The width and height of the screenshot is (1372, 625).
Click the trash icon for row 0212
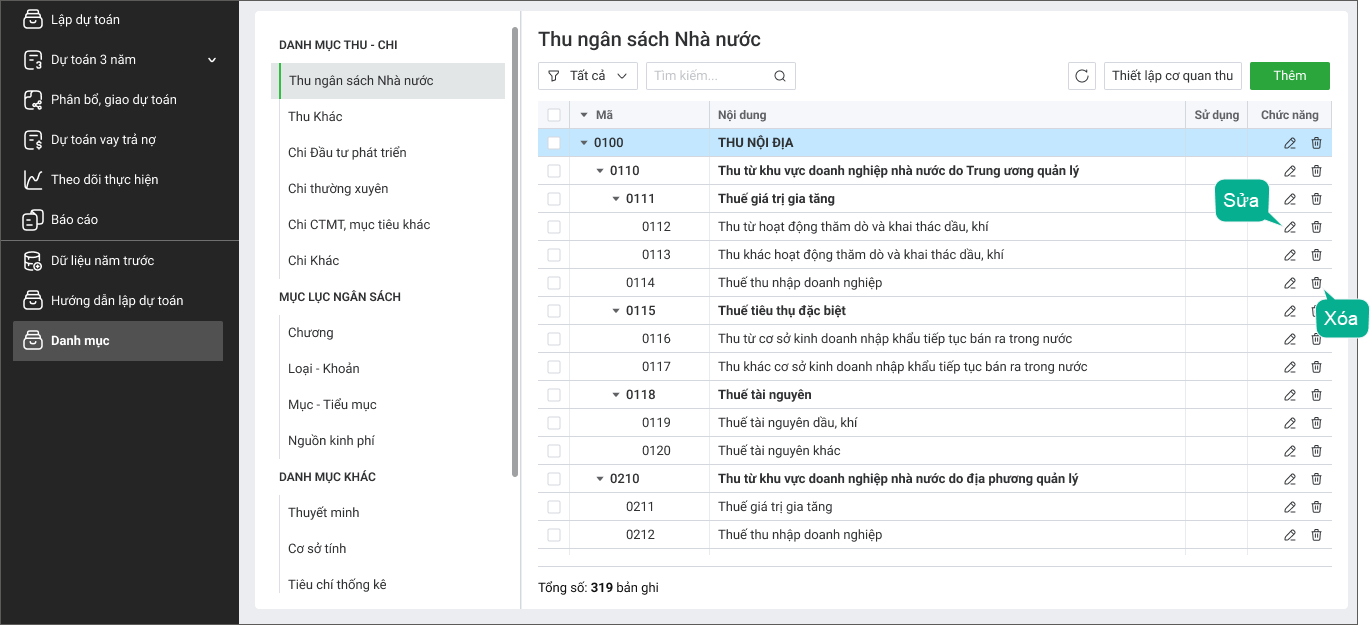click(1316, 535)
